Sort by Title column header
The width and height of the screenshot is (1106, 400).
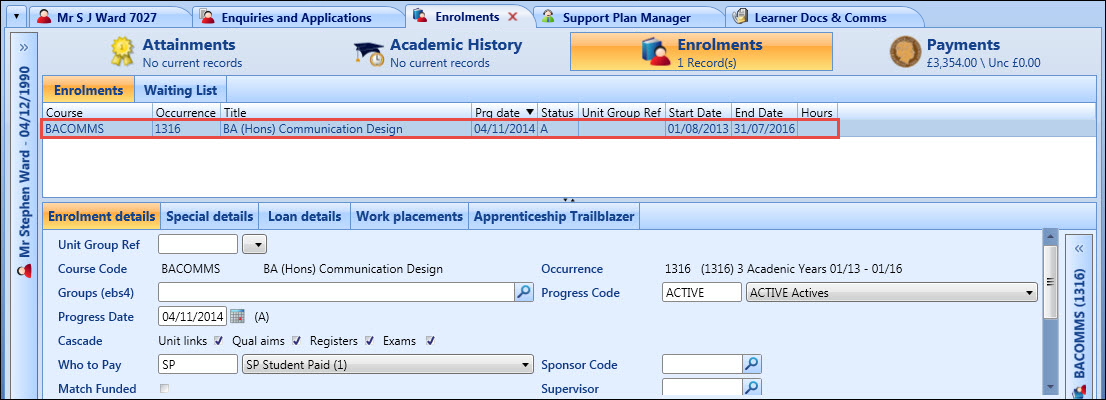[x=346, y=112]
